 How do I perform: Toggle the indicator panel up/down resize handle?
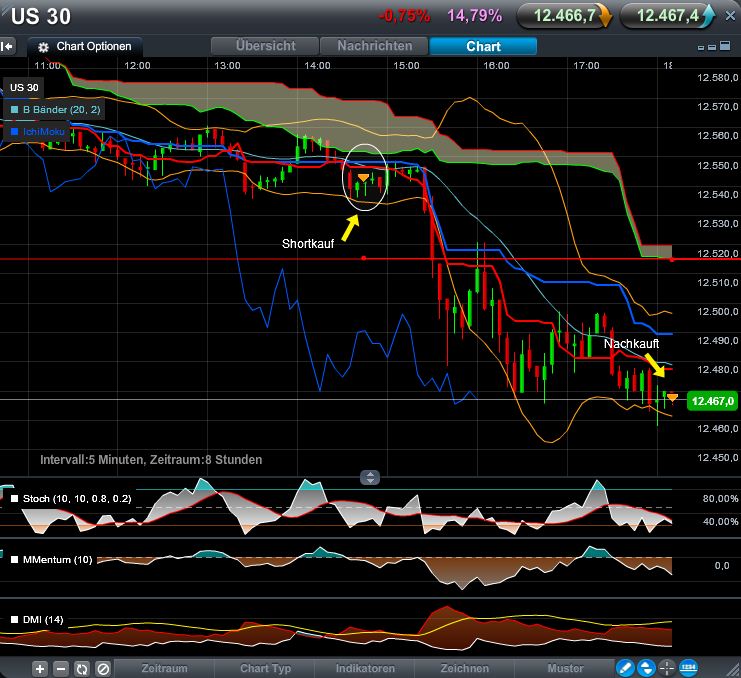pos(370,477)
